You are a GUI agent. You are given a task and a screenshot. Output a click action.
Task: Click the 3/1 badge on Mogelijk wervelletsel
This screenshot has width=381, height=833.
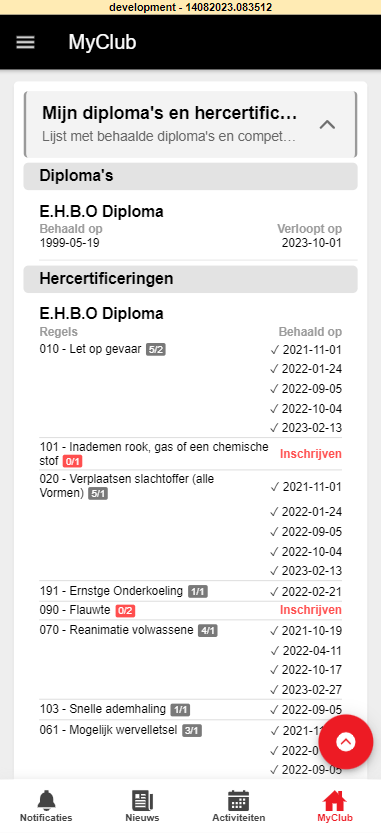point(192,730)
